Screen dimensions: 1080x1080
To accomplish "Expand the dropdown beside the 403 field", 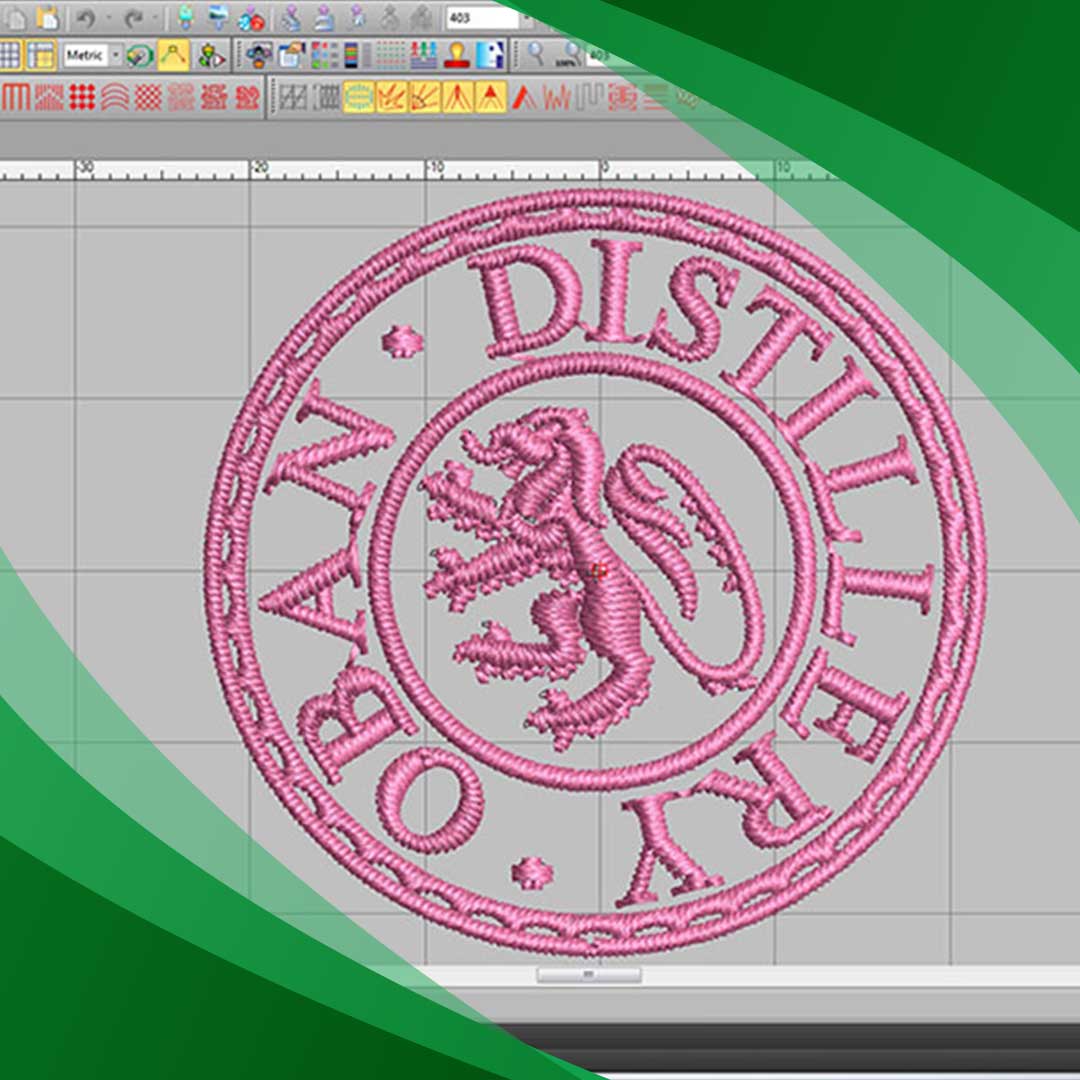I will coord(527,18).
